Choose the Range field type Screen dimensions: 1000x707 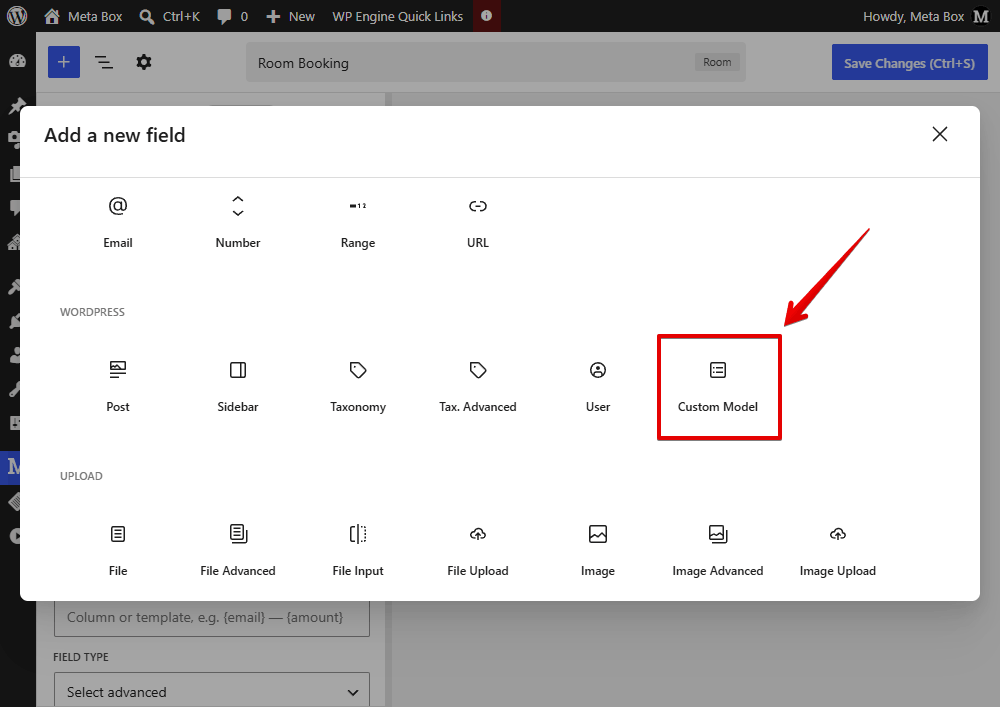tap(358, 223)
